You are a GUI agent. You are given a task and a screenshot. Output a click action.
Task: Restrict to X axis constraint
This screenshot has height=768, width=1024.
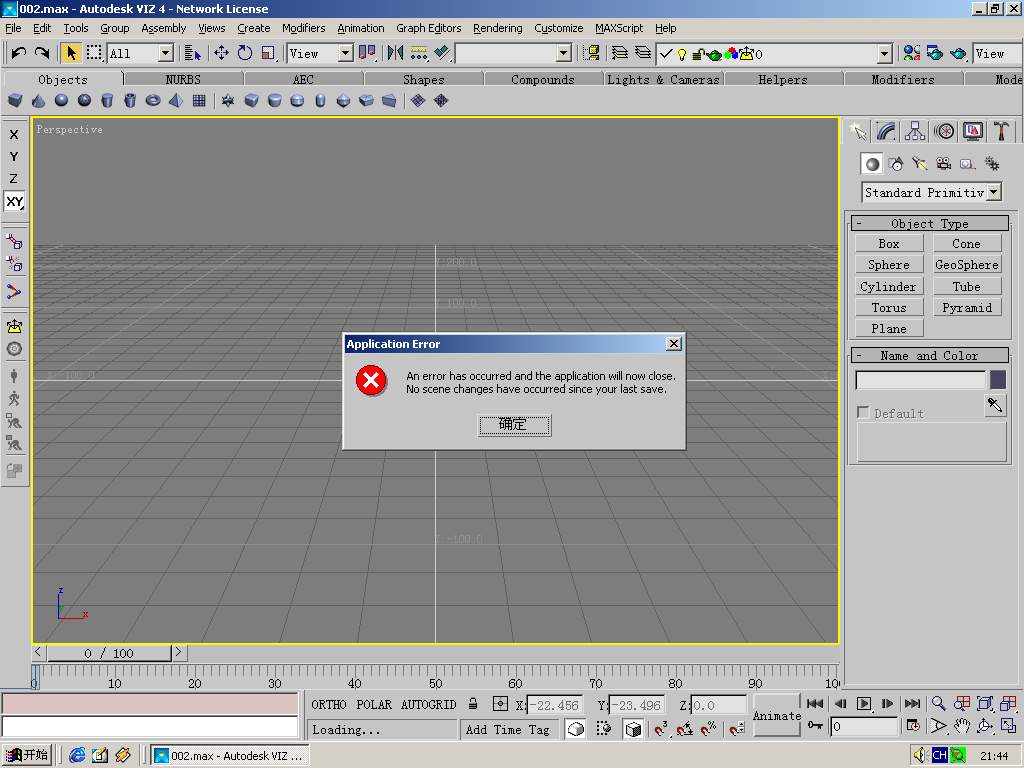(x=14, y=134)
